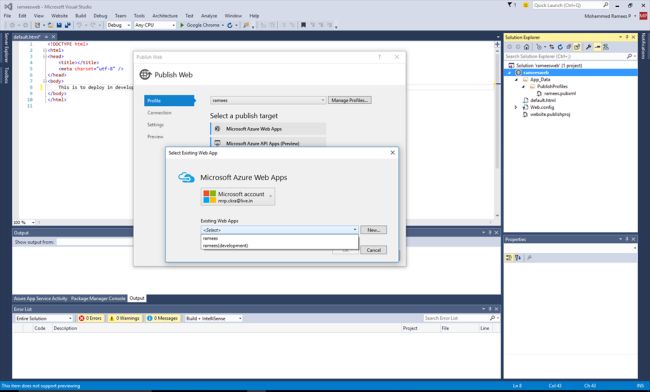The height and width of the screenshot is (392, 650).
Task: Open the Microsoft account selector dropdown
Action: (x=238, y=196)
